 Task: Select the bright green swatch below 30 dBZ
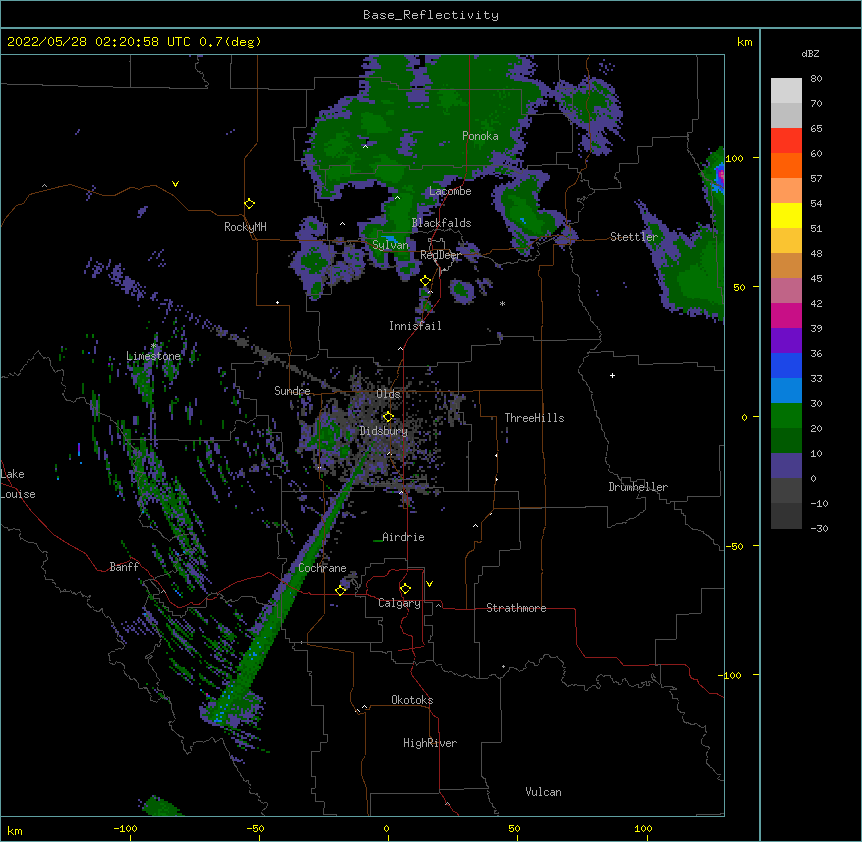click(786, 416)
